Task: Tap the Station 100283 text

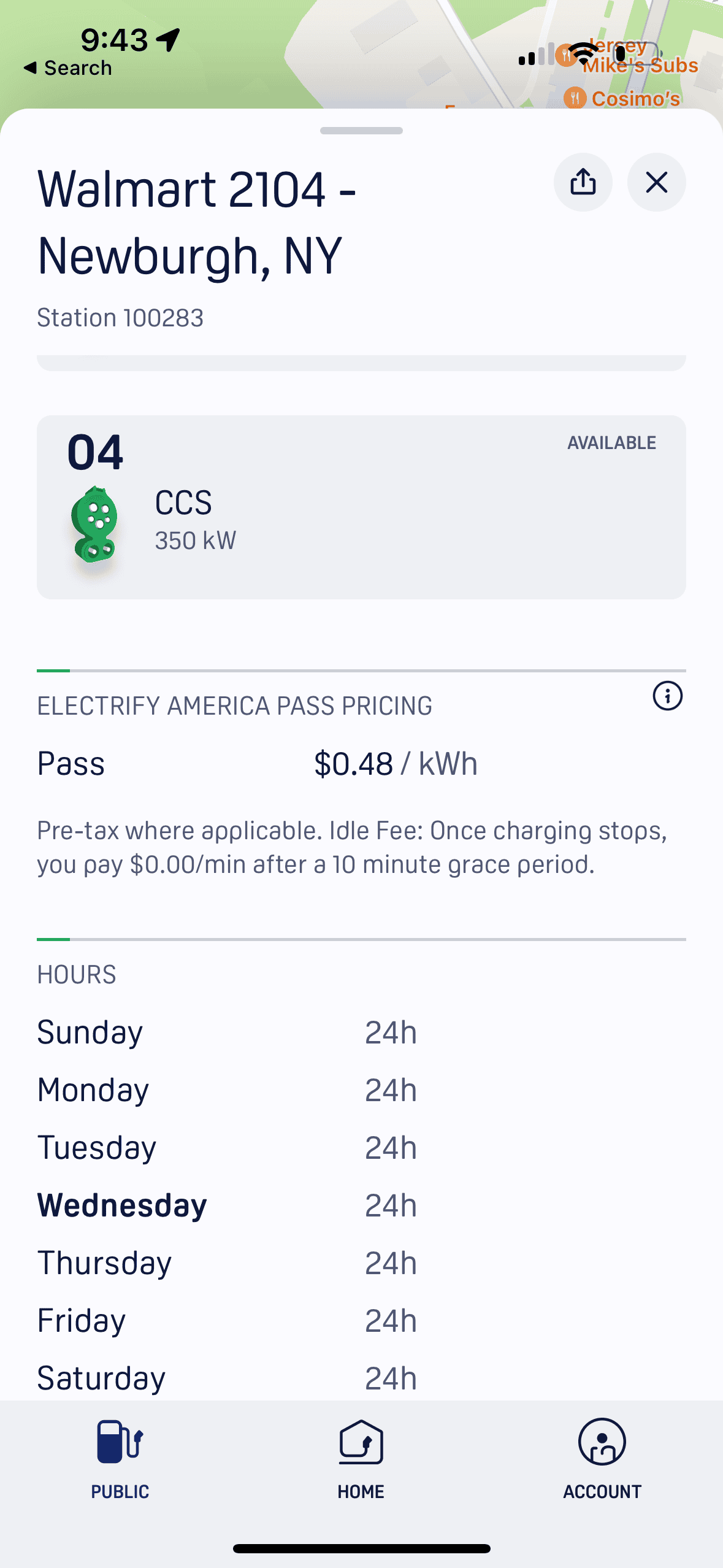Action: (120, 318)
